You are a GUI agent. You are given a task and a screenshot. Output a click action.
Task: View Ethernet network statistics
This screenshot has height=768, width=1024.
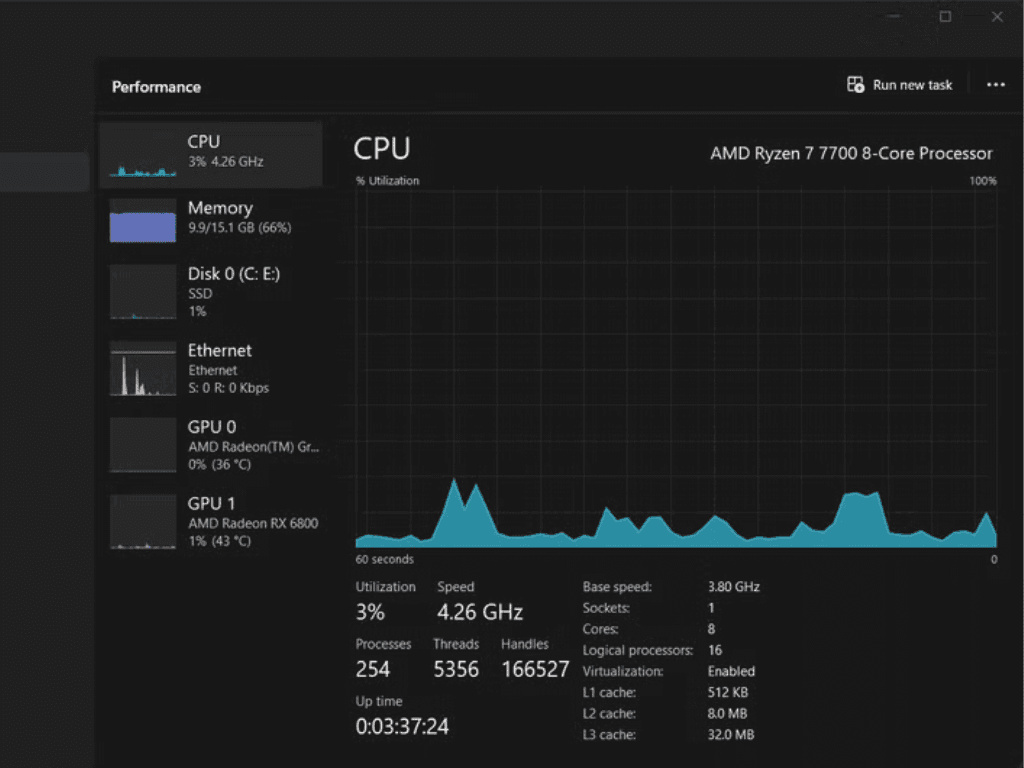click(x=210, y=368)
